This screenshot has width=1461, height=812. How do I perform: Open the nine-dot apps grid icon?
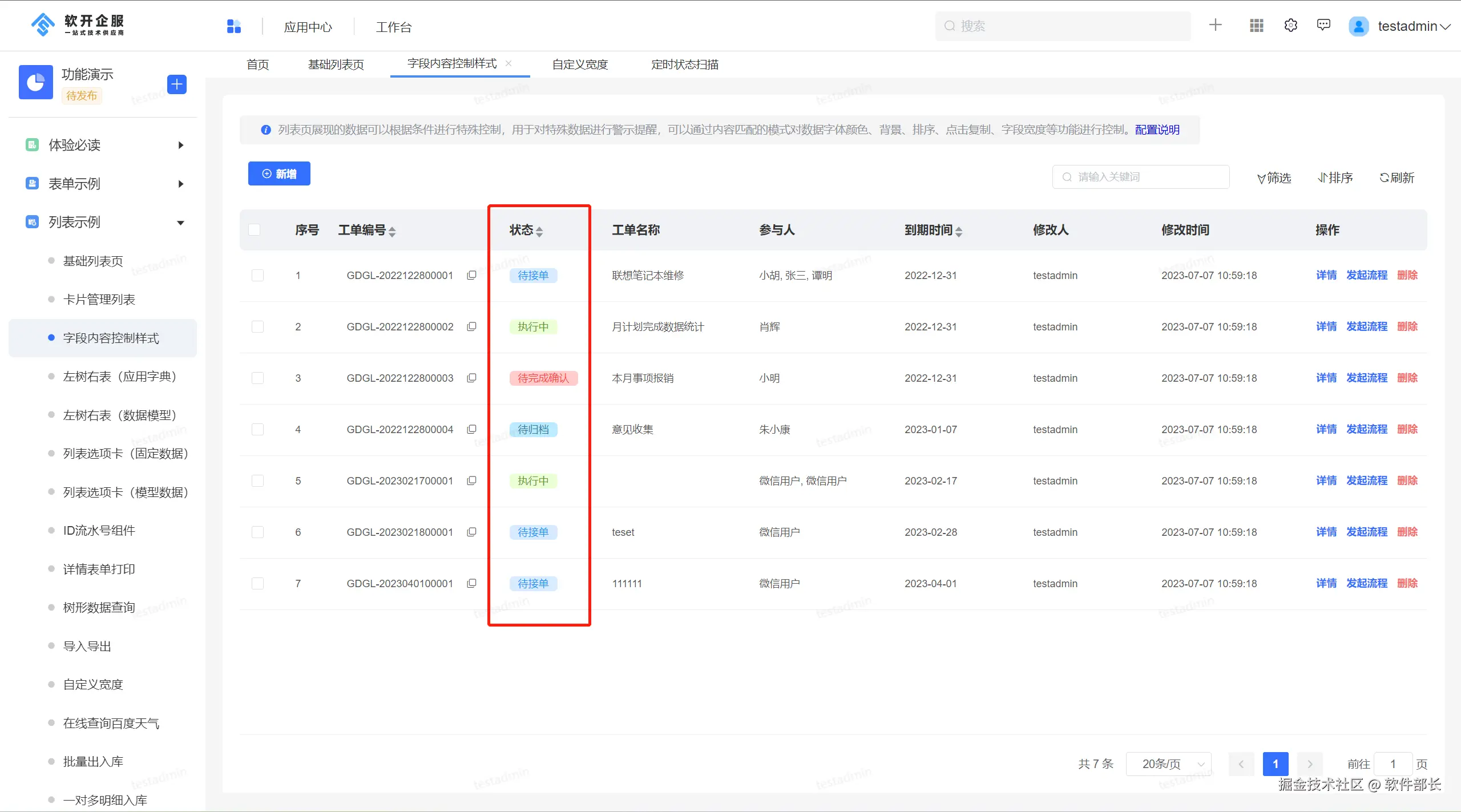pos(1256,26)
